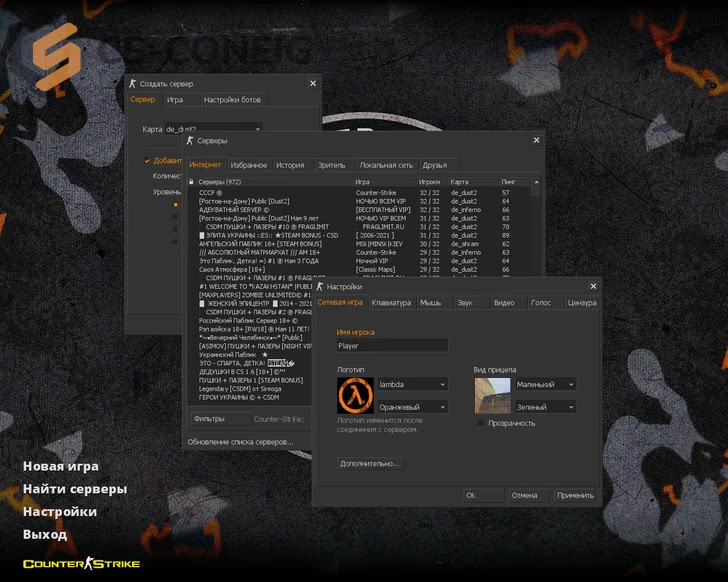This screenshot has width=728, height=582.
Task: Sort by the Пинг column header
Action: 514,182
